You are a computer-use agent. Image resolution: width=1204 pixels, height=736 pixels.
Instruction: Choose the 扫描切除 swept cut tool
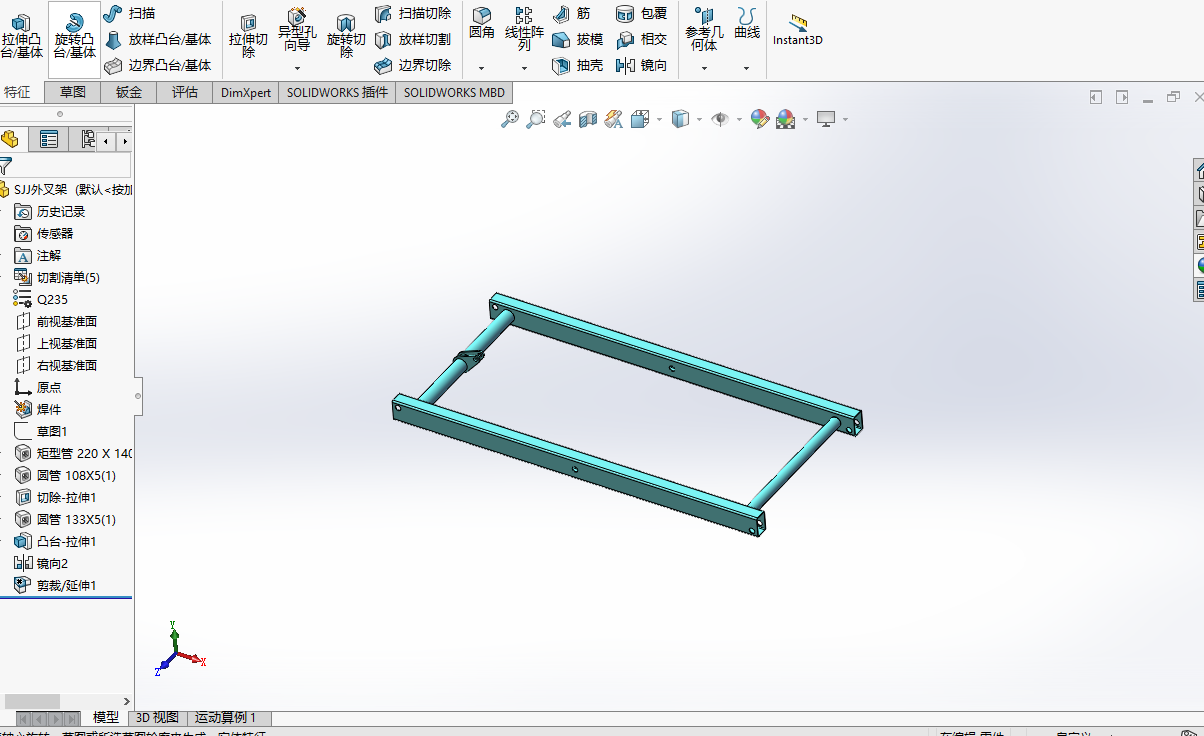click(x=412, y=13)
